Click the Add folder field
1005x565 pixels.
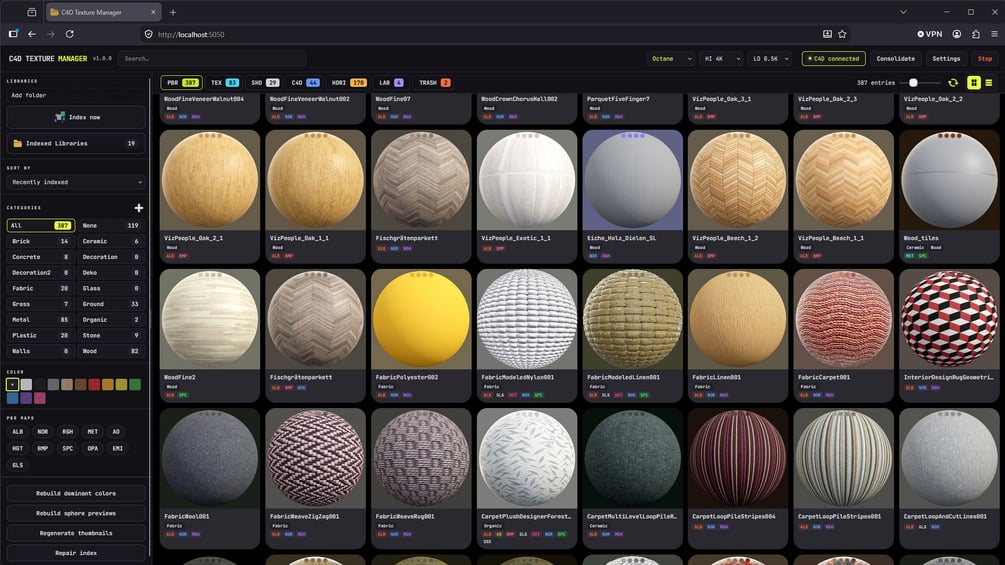coord(76,95)
